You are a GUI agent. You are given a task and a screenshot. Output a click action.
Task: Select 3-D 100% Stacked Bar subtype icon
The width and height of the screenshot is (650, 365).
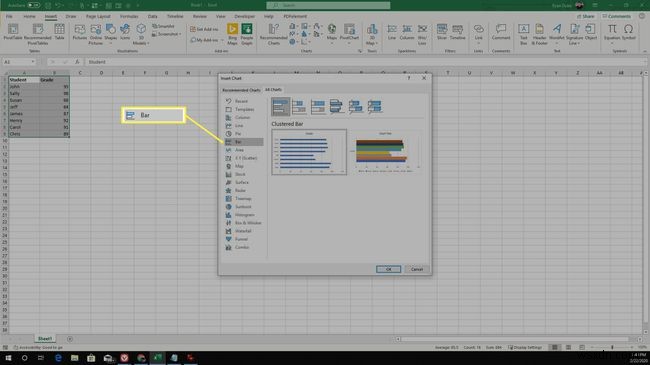[x=374, y=106]
